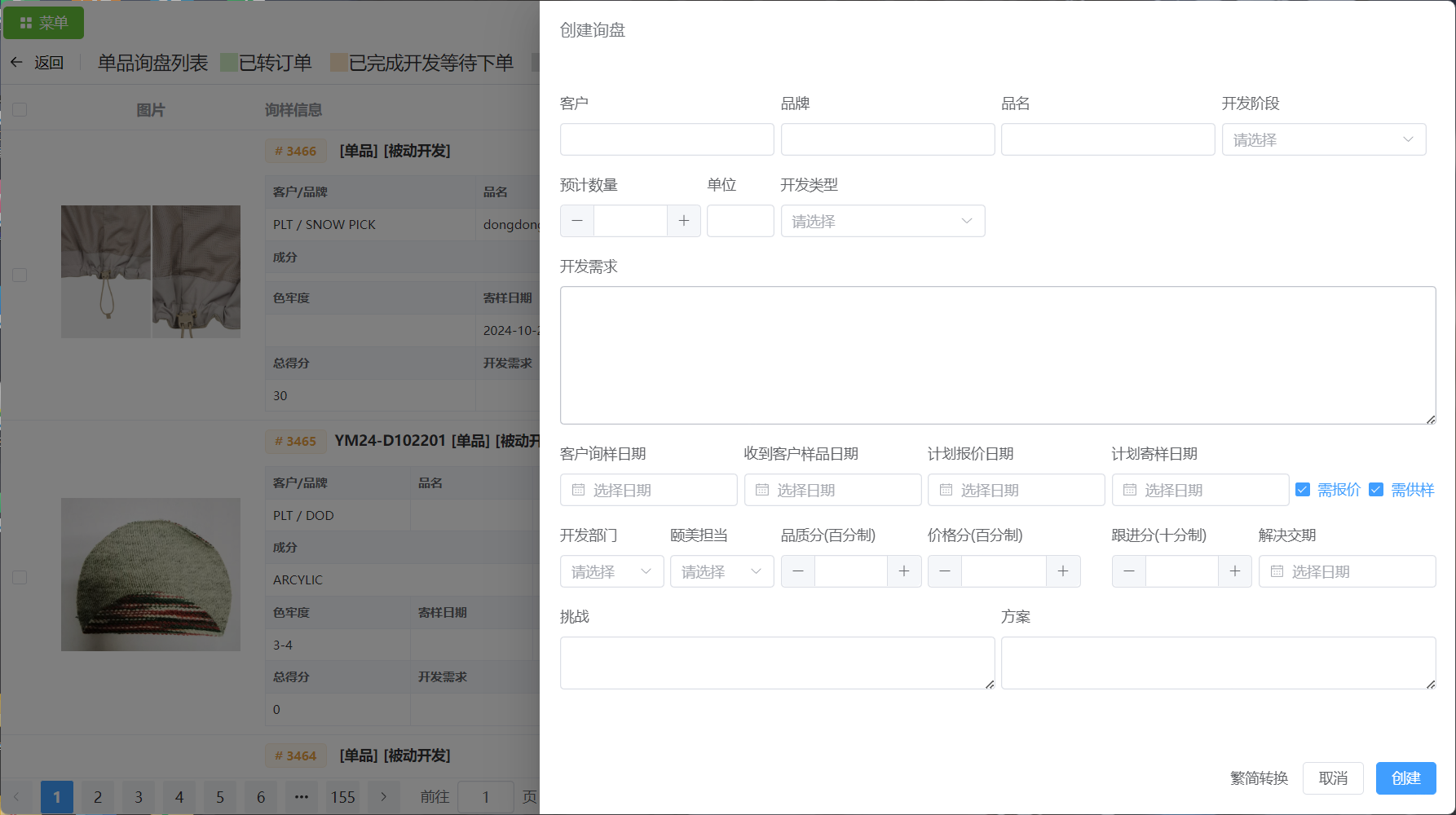Open the 开发部门 dropdown
This screenshot has height=815, width=1456.
pyautogui.click(x=611, y=571)
